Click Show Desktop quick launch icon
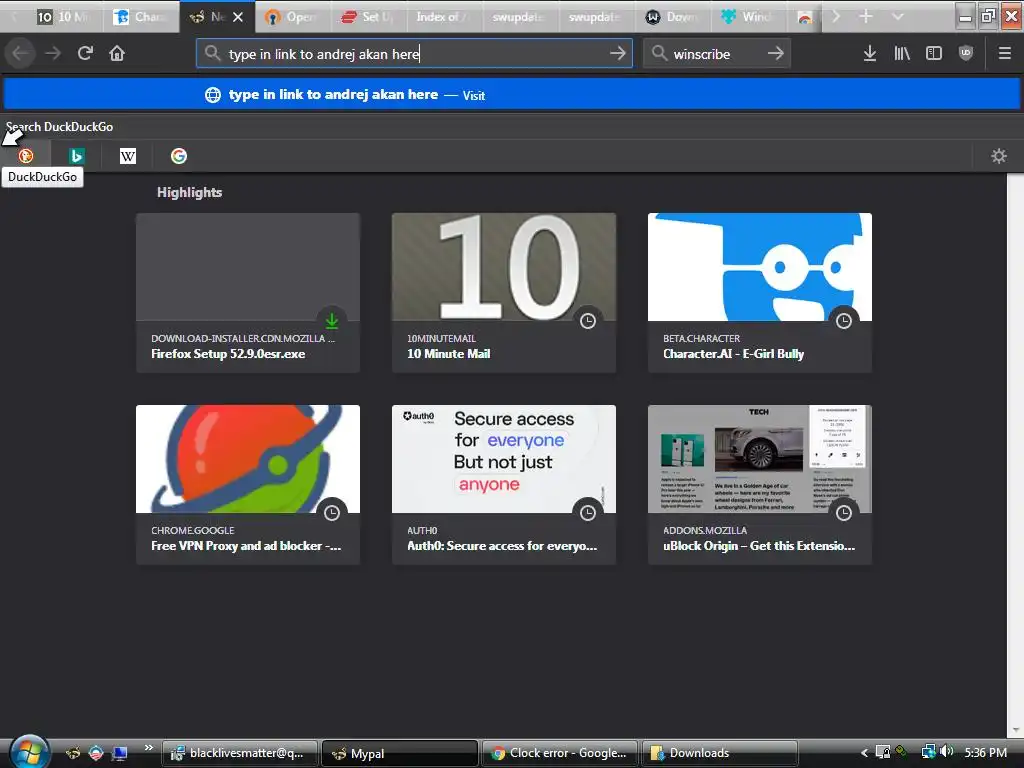 click(x=120, y=753)
